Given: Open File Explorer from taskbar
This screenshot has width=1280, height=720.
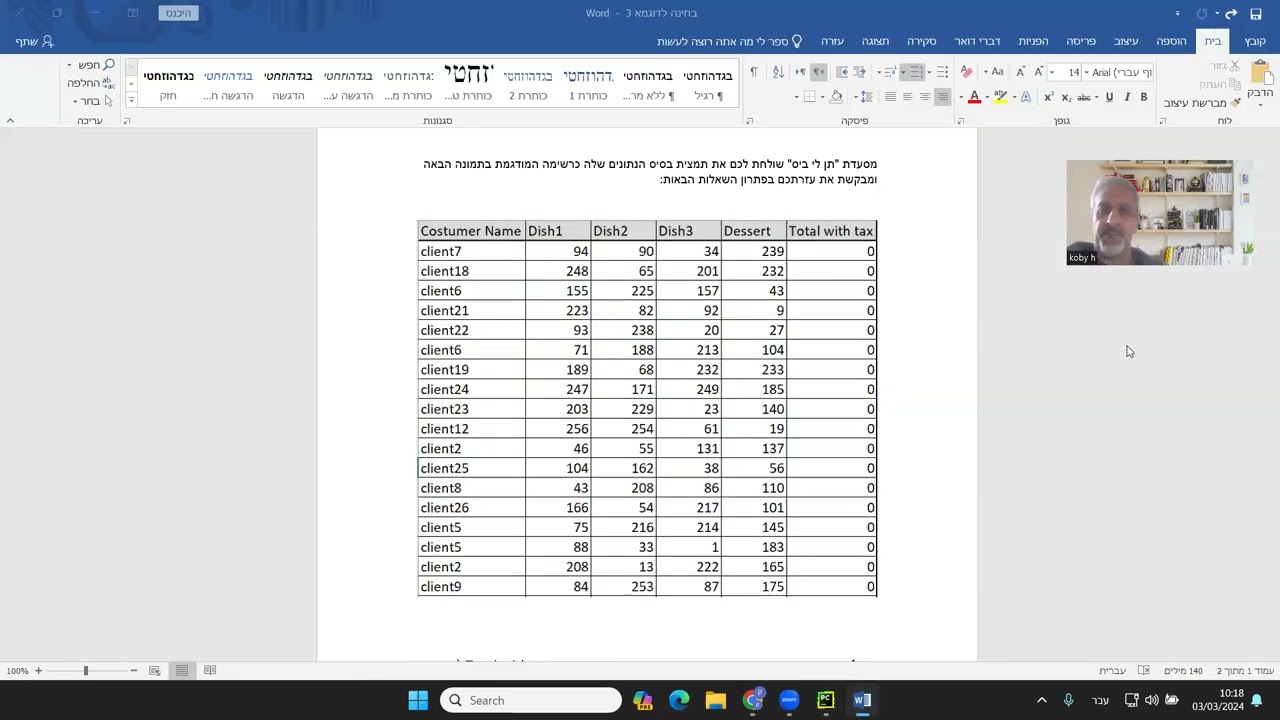Looking at the screenshot, I should tap(715, 700).
